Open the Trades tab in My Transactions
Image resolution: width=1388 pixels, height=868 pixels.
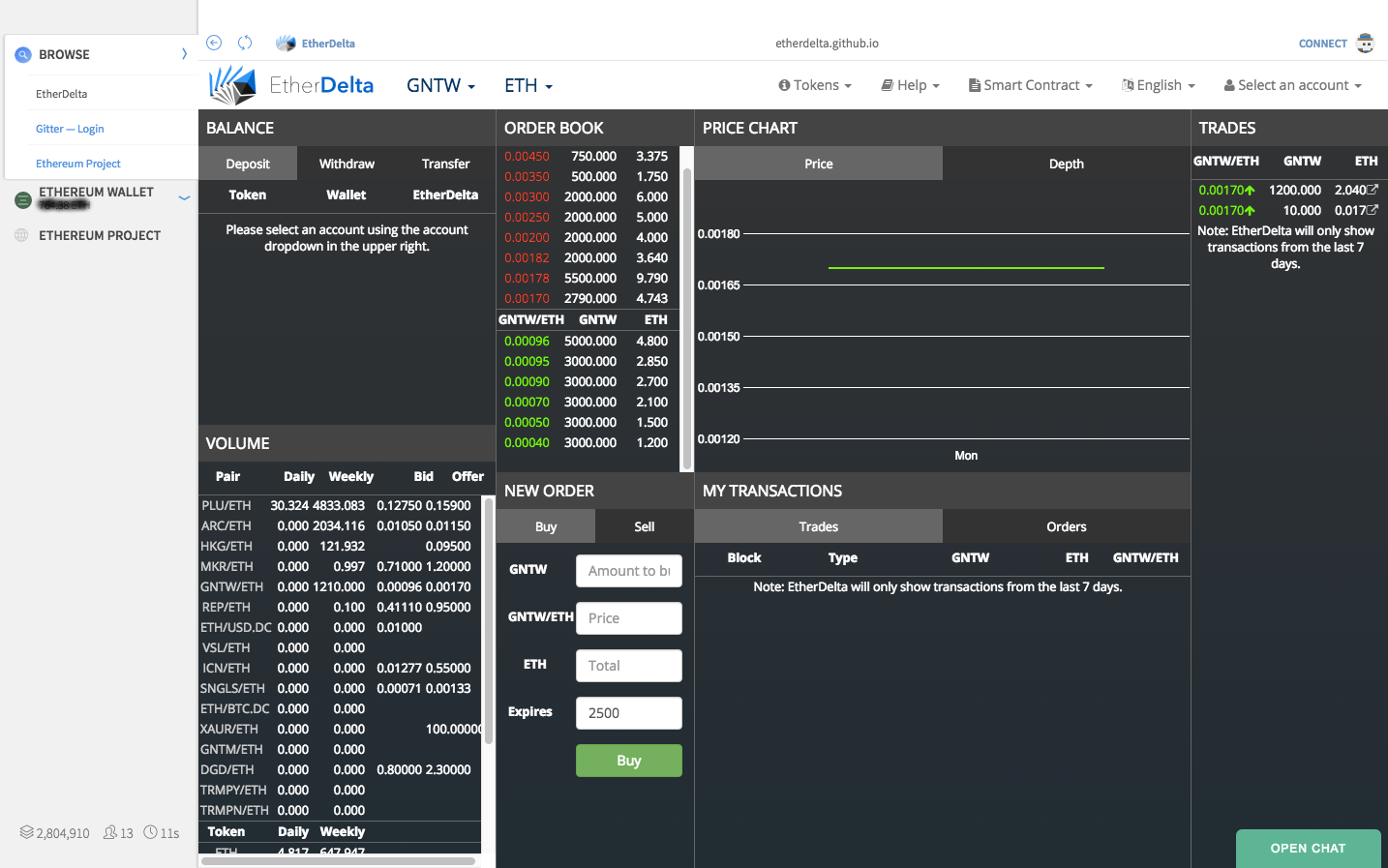819,526
